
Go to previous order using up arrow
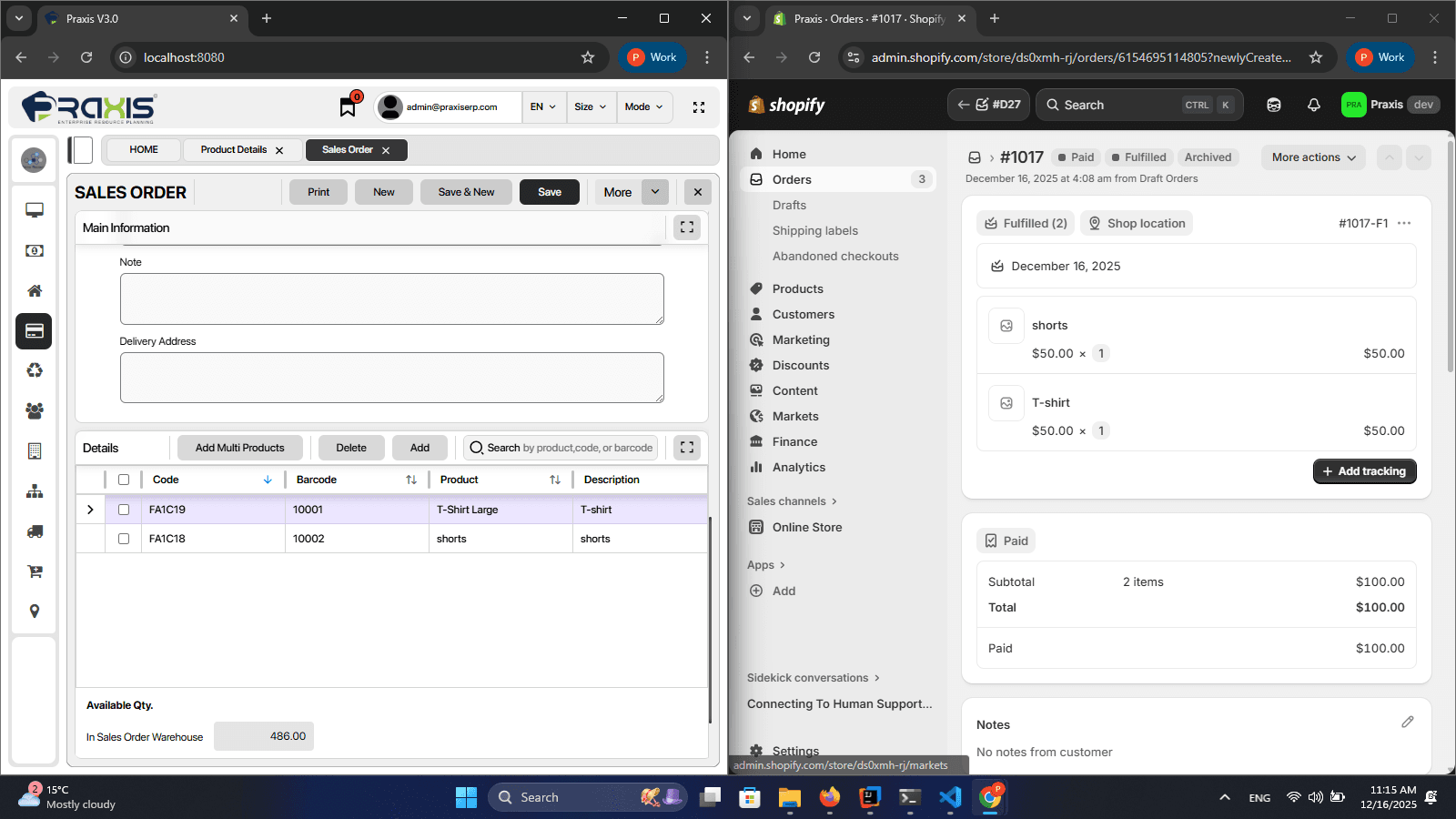(1390, 157)
